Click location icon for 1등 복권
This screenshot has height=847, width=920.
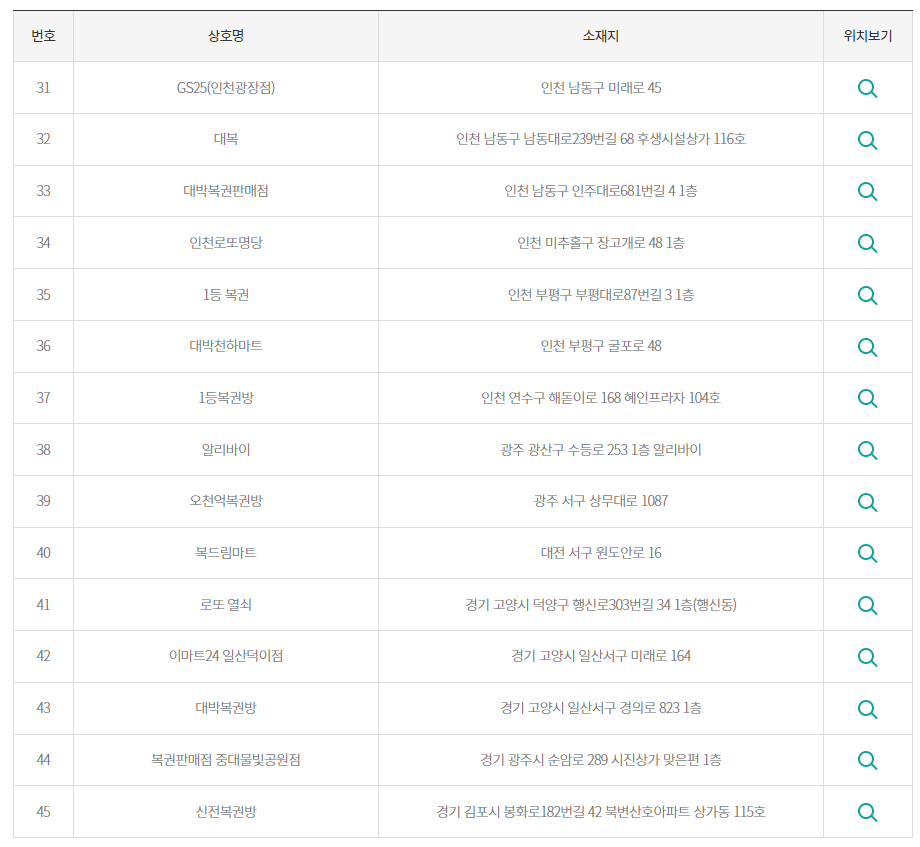(867, 295)
